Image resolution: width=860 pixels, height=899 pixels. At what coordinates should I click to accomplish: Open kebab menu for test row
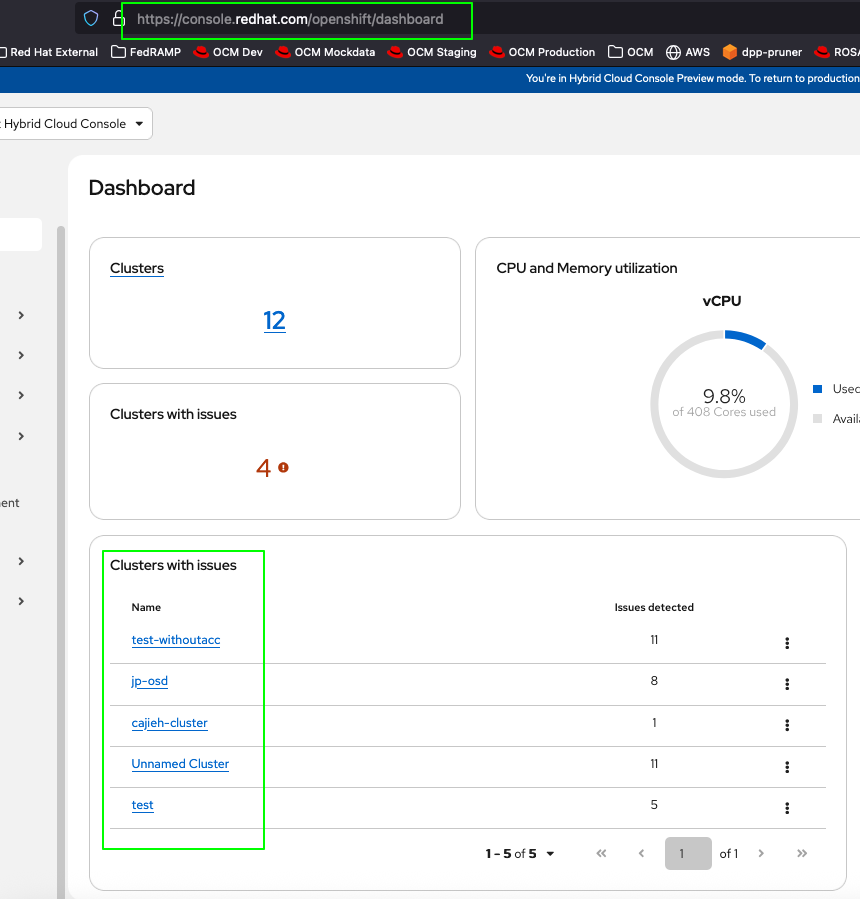tap(787, 808)
